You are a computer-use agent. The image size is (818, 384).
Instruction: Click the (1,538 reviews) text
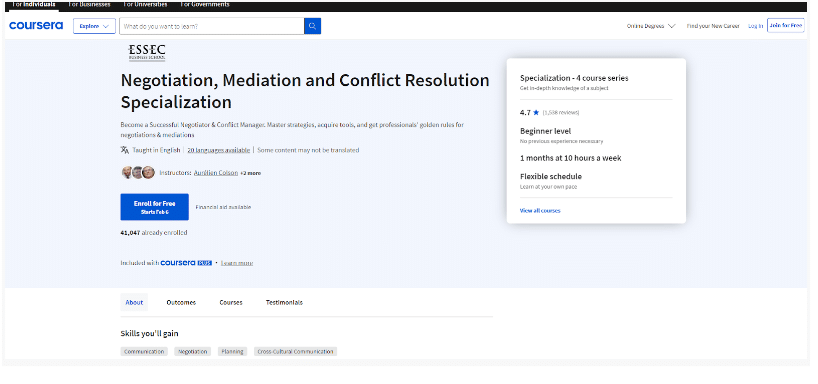click(x=561, y=113)
